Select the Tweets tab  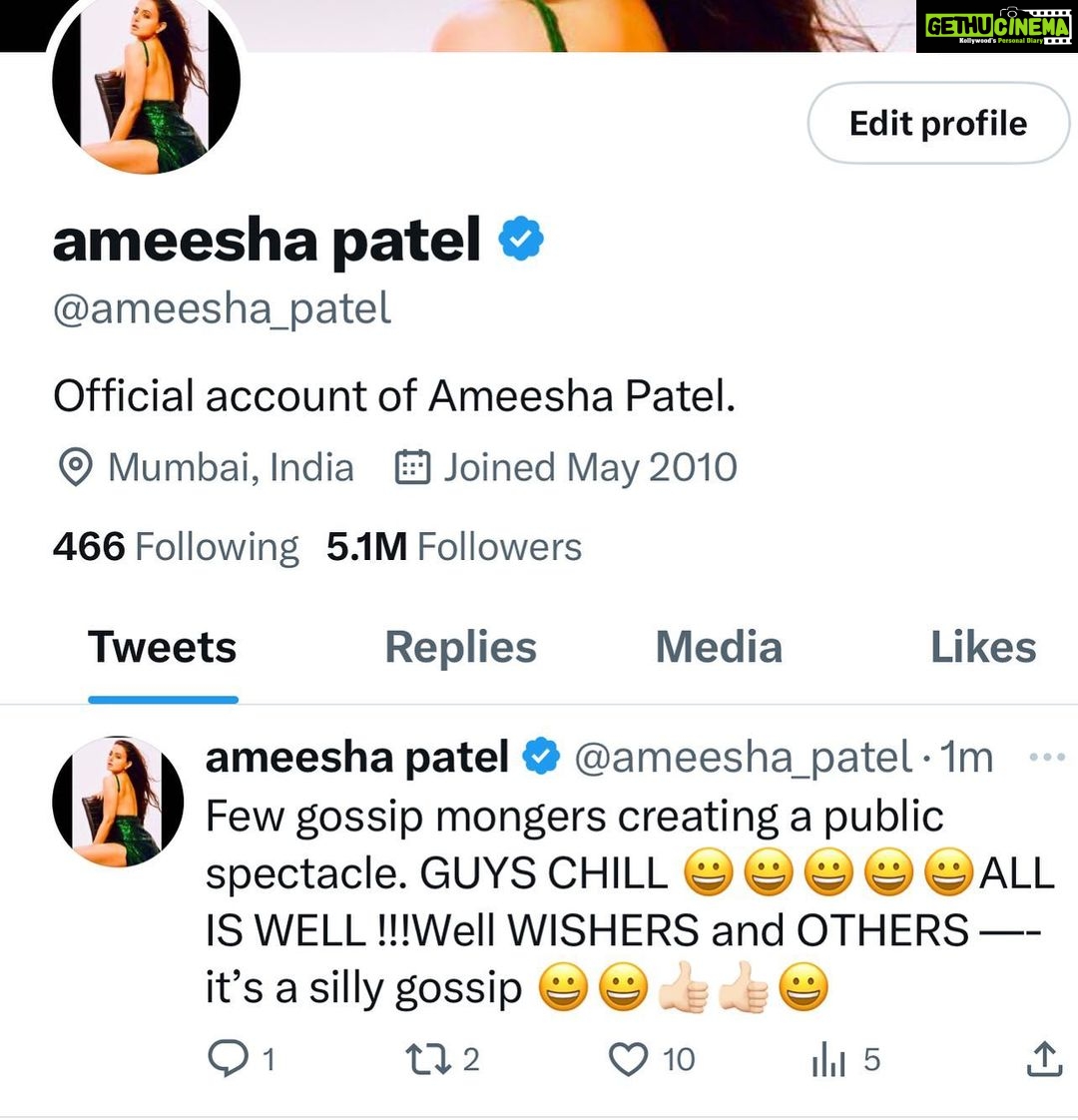[x=163, y=647]
